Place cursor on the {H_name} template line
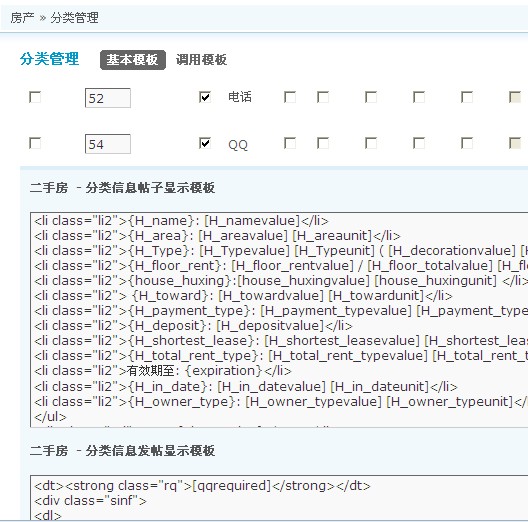Screen dimensions: 528x522 pyautogui.click(x=181, y=221)
